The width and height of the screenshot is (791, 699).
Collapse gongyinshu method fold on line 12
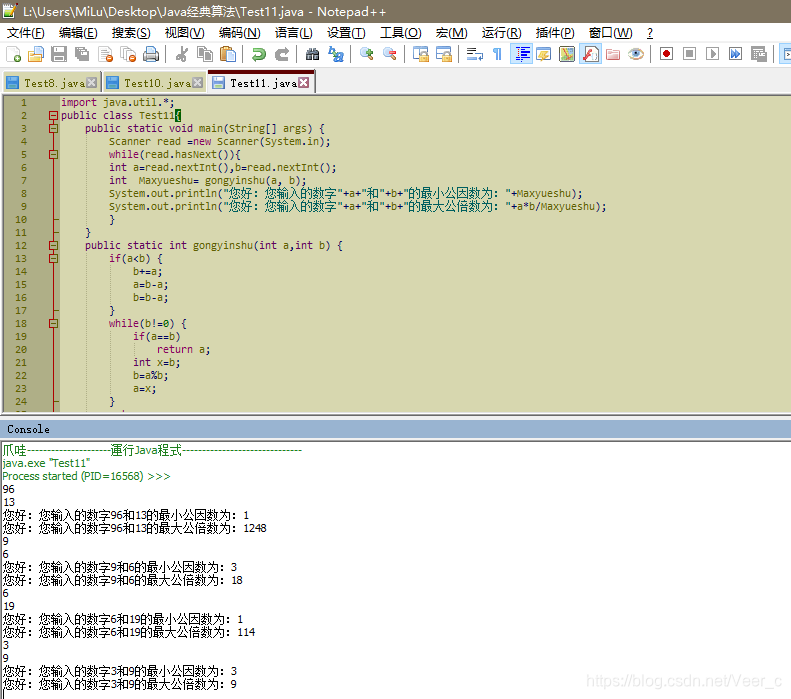click(x=53, y=246)
